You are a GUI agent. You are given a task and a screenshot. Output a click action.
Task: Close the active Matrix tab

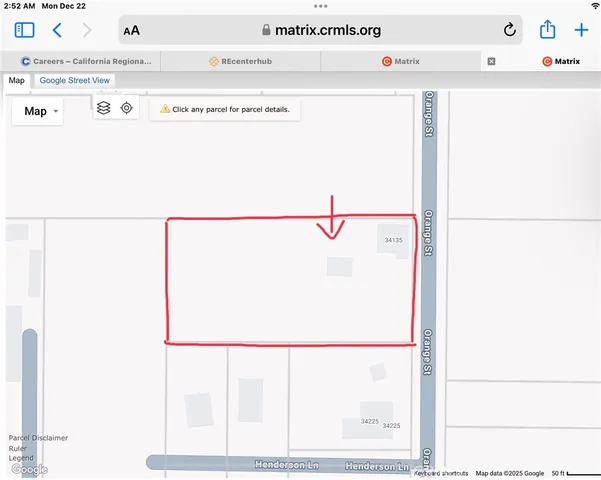pos(491,61)
